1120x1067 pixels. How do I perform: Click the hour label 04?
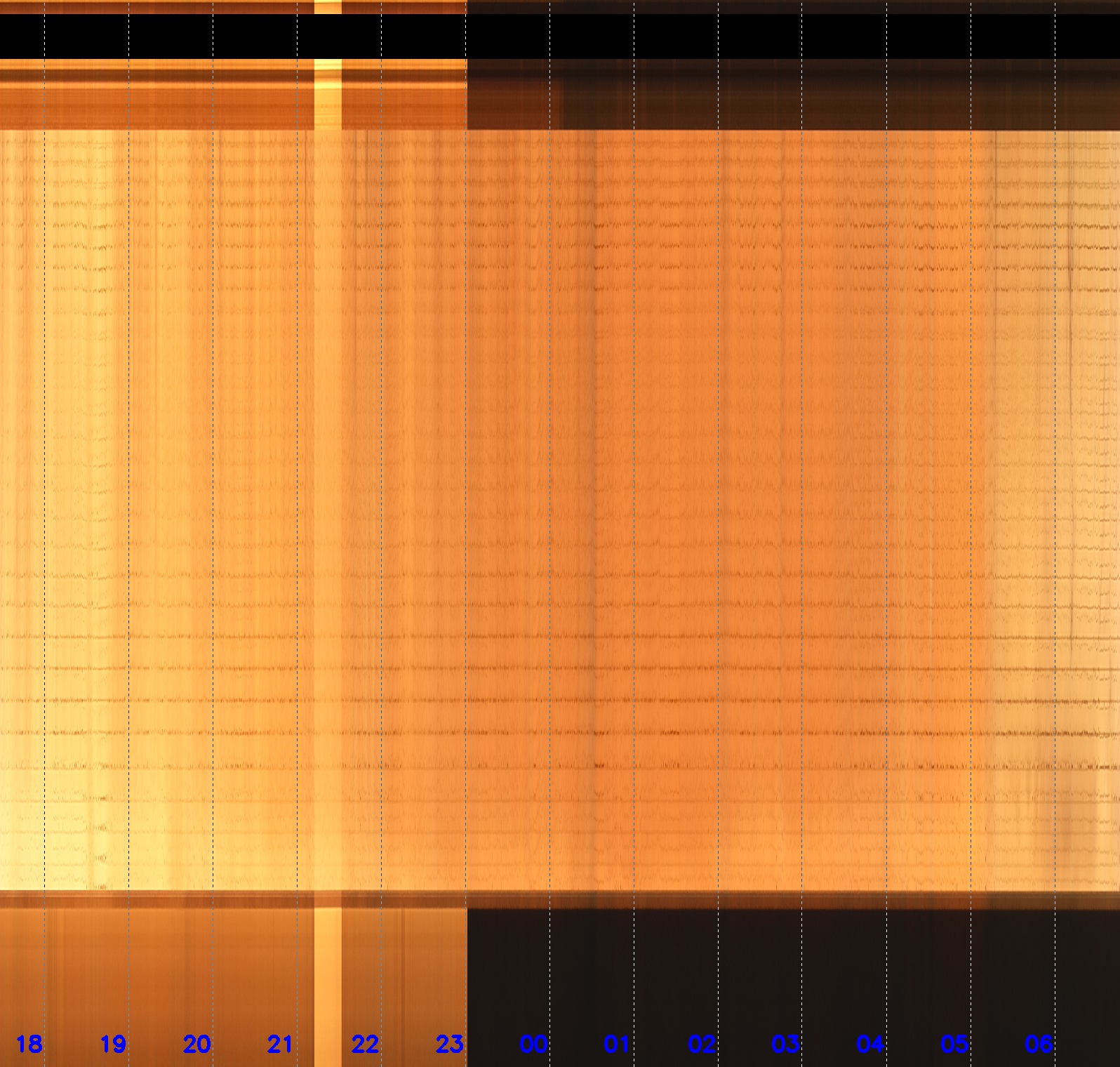click(x=870, y=1045)
